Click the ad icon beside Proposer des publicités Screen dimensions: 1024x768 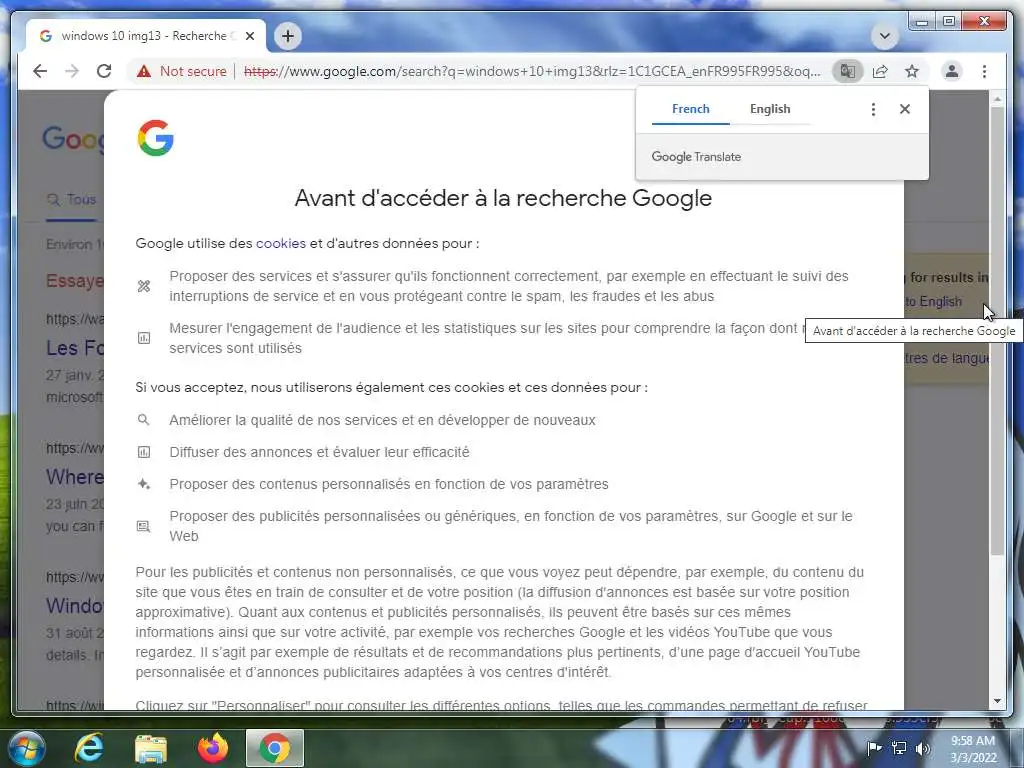144,526
